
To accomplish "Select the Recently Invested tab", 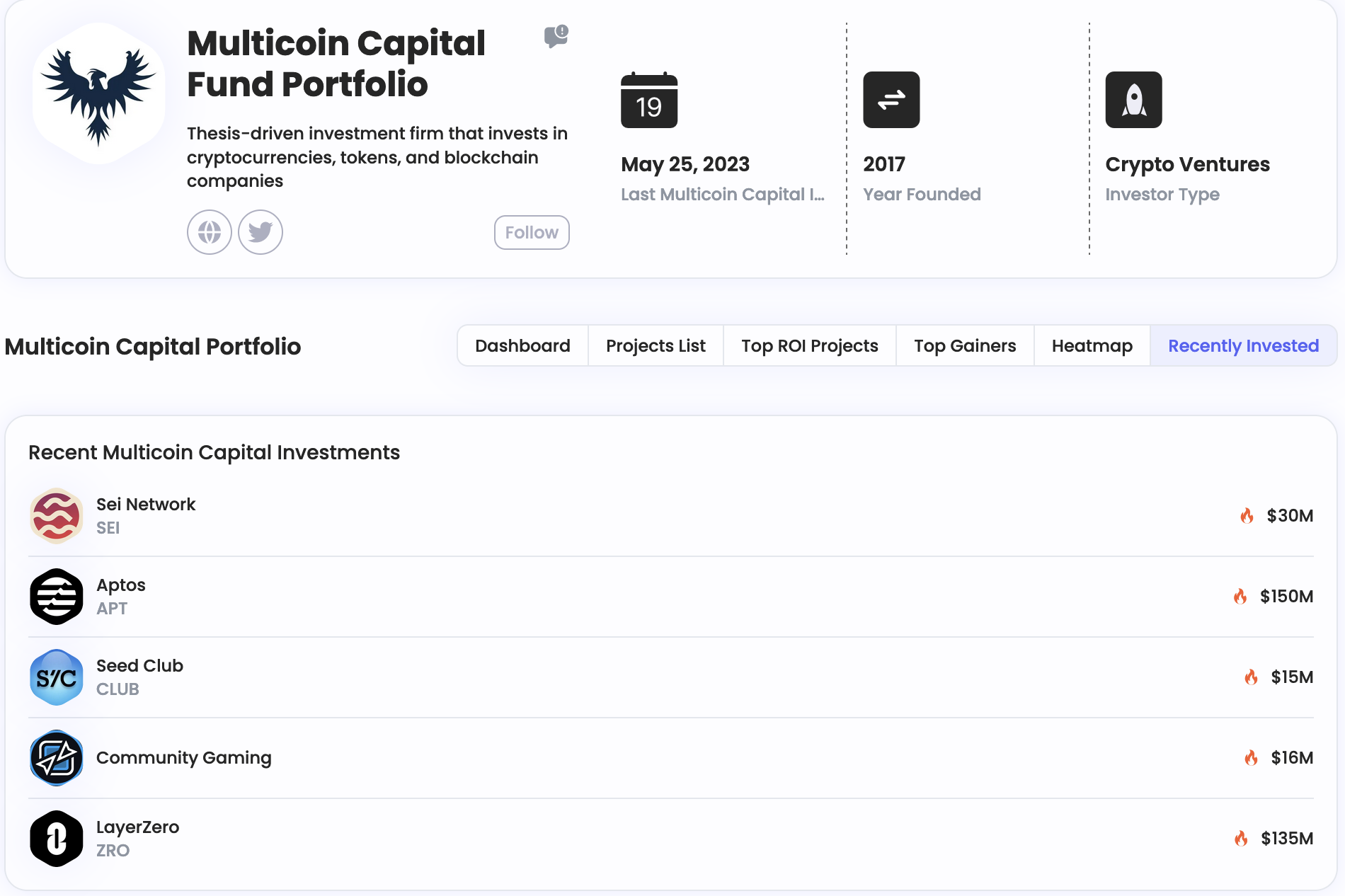I will (1243, 345).
